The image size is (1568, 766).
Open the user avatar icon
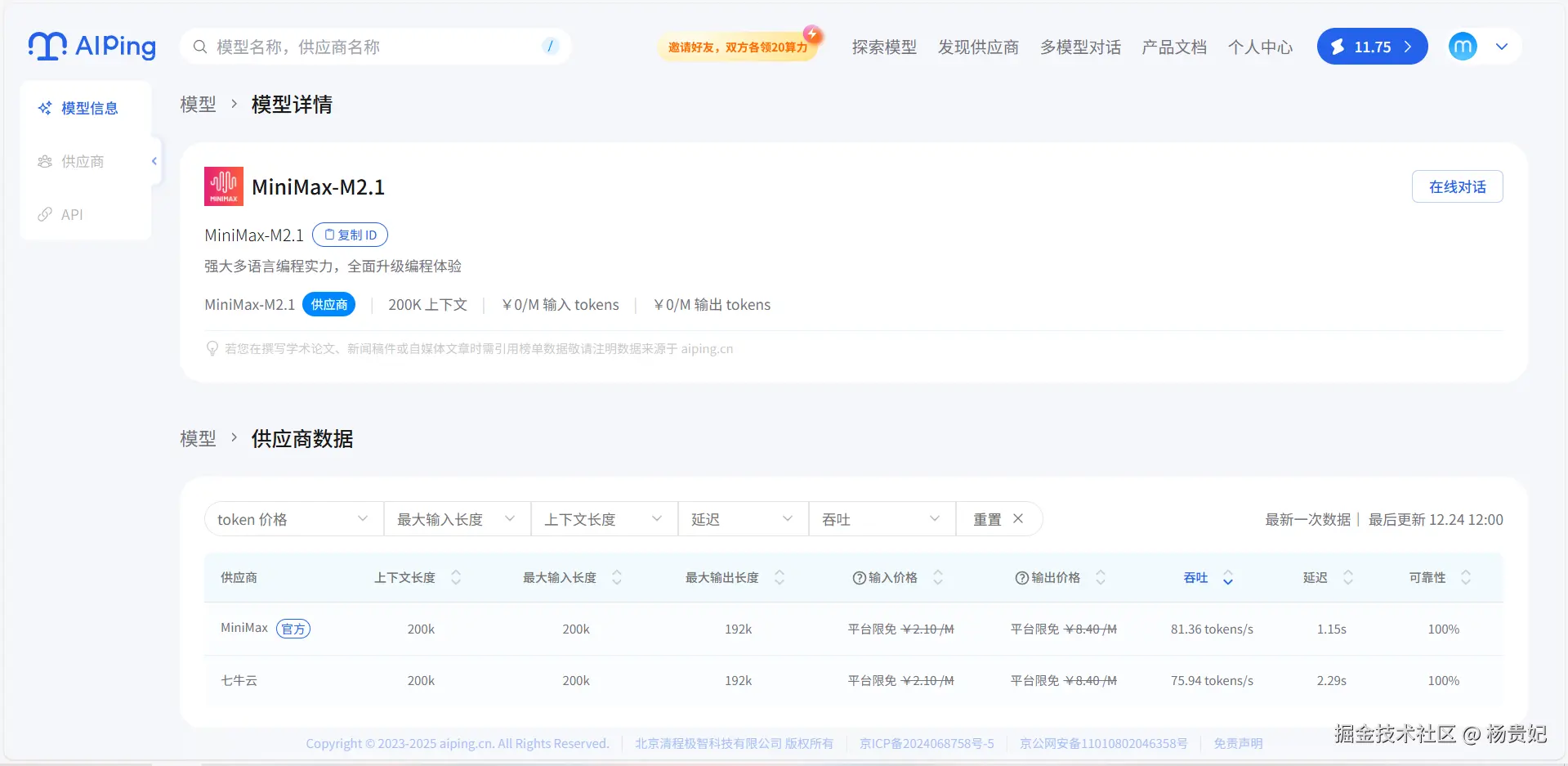(x=1463, y=47)
